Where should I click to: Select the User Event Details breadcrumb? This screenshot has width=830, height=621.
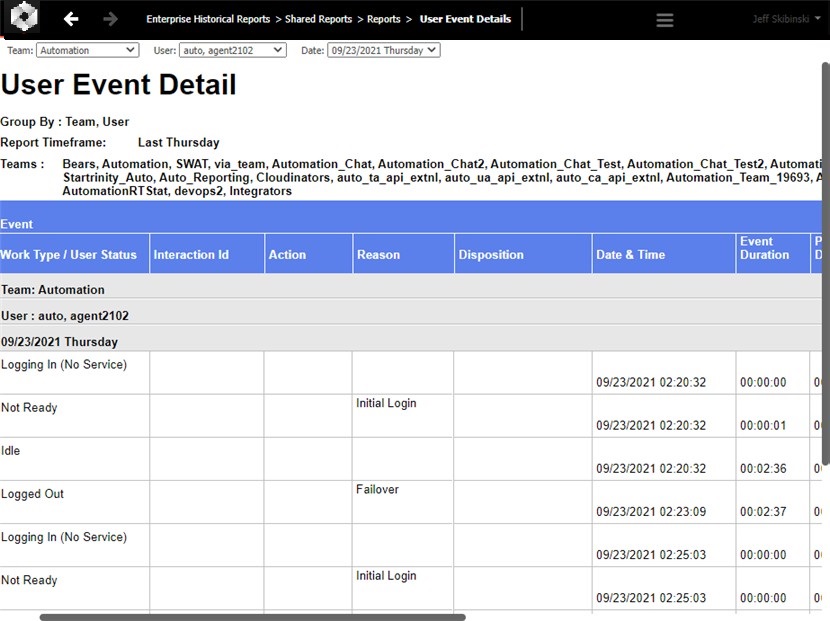point(464,18)
